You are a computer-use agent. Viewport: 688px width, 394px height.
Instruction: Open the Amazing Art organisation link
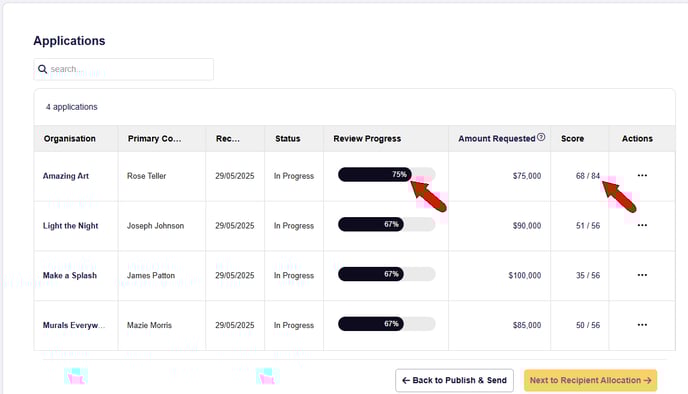click(x=66, y=176)
